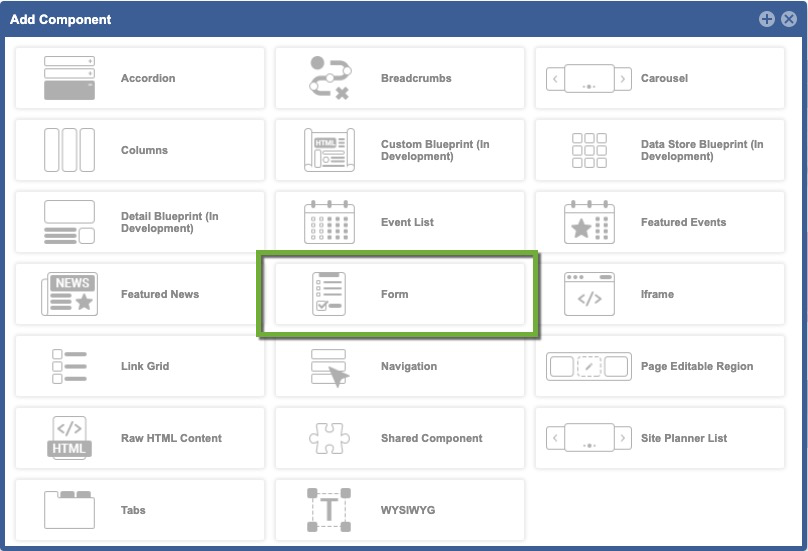Viewport: 808px width, 551px height.
Task: Select the Accordion component icon
Action: (x=69, y=78)
